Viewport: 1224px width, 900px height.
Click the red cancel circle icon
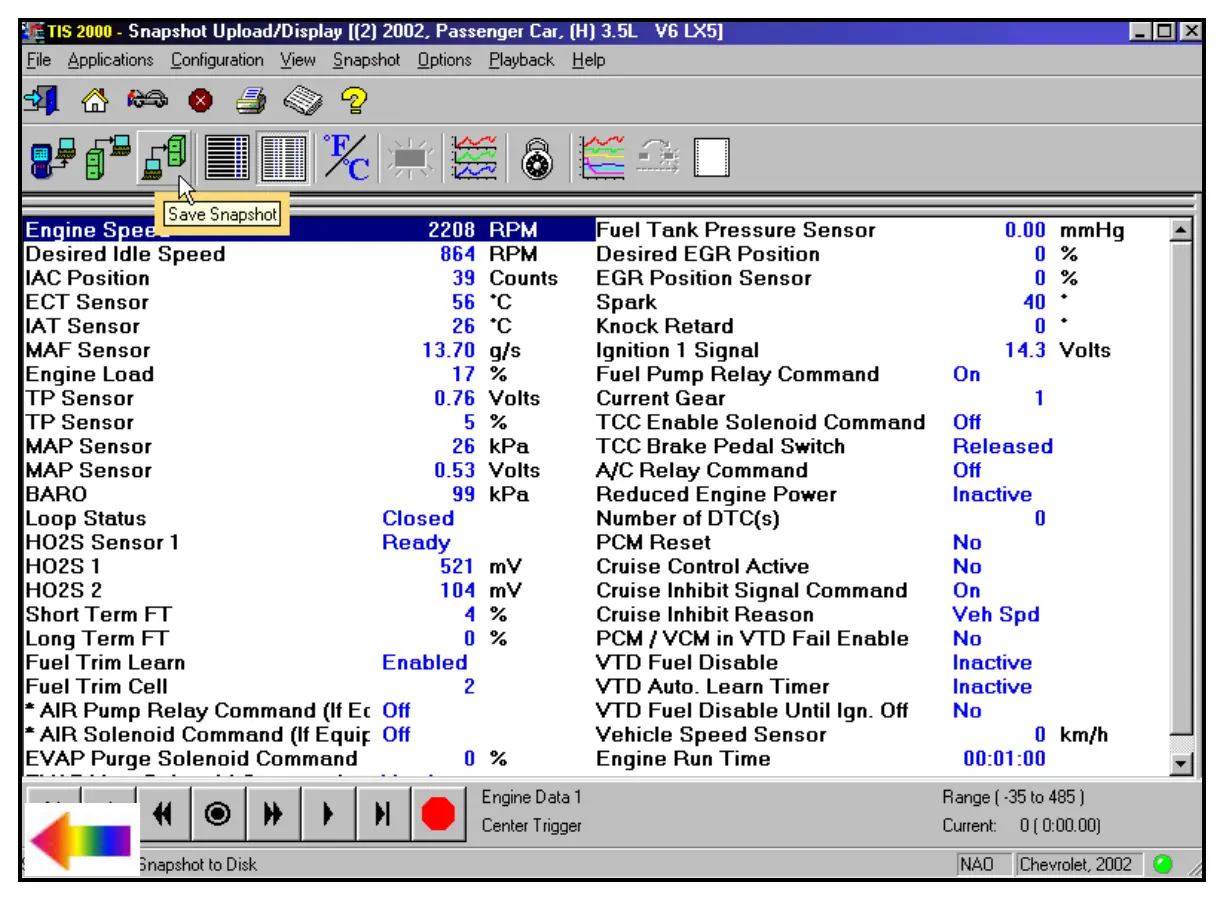199,101
